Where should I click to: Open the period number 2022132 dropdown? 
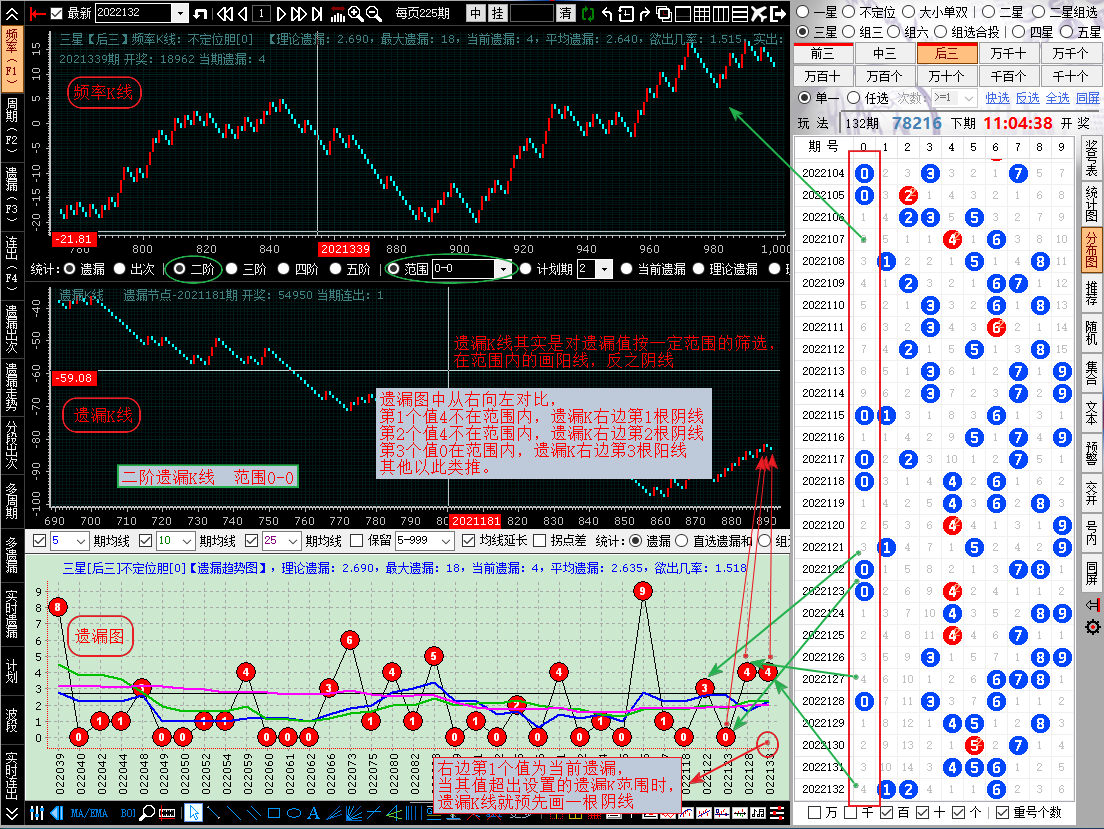click(x=180, y=13)
